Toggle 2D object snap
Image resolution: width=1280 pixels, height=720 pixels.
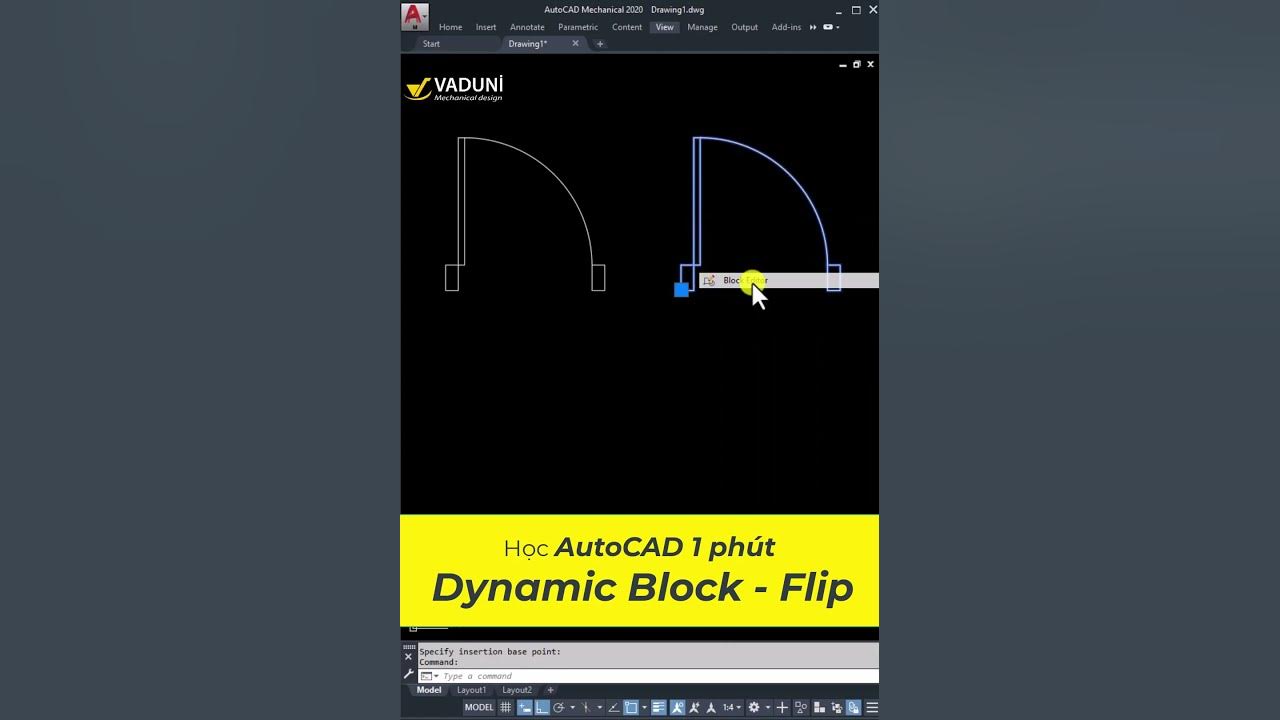point(631,707)
